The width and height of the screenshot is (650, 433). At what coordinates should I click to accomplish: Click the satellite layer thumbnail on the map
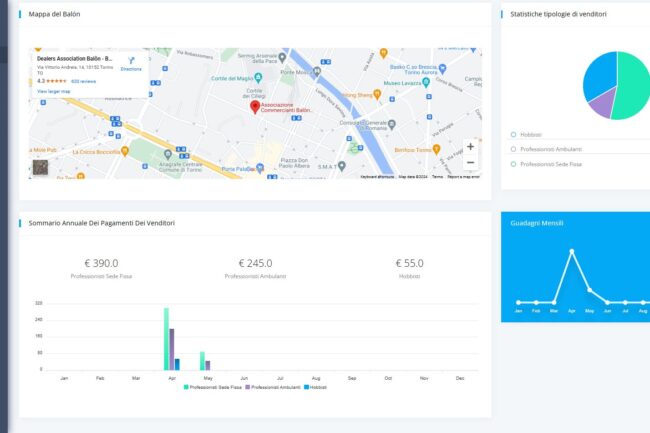[40, 167]
